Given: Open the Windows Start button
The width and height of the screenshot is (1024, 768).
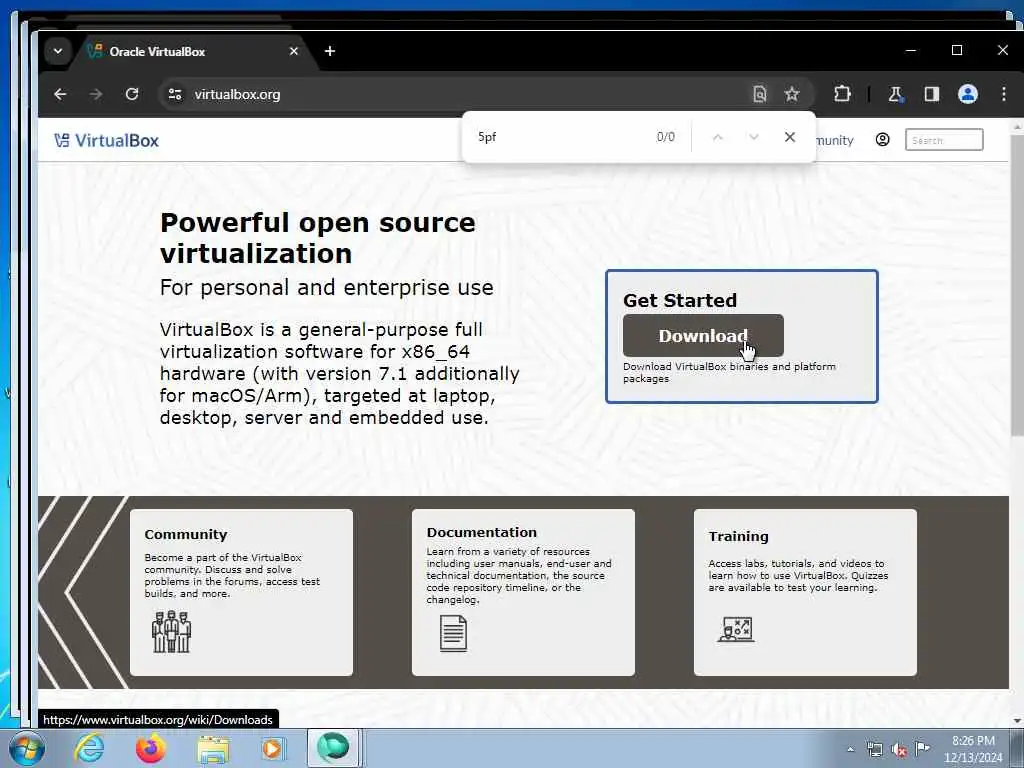Looking at the screenshot, I should tap(26, 748).
